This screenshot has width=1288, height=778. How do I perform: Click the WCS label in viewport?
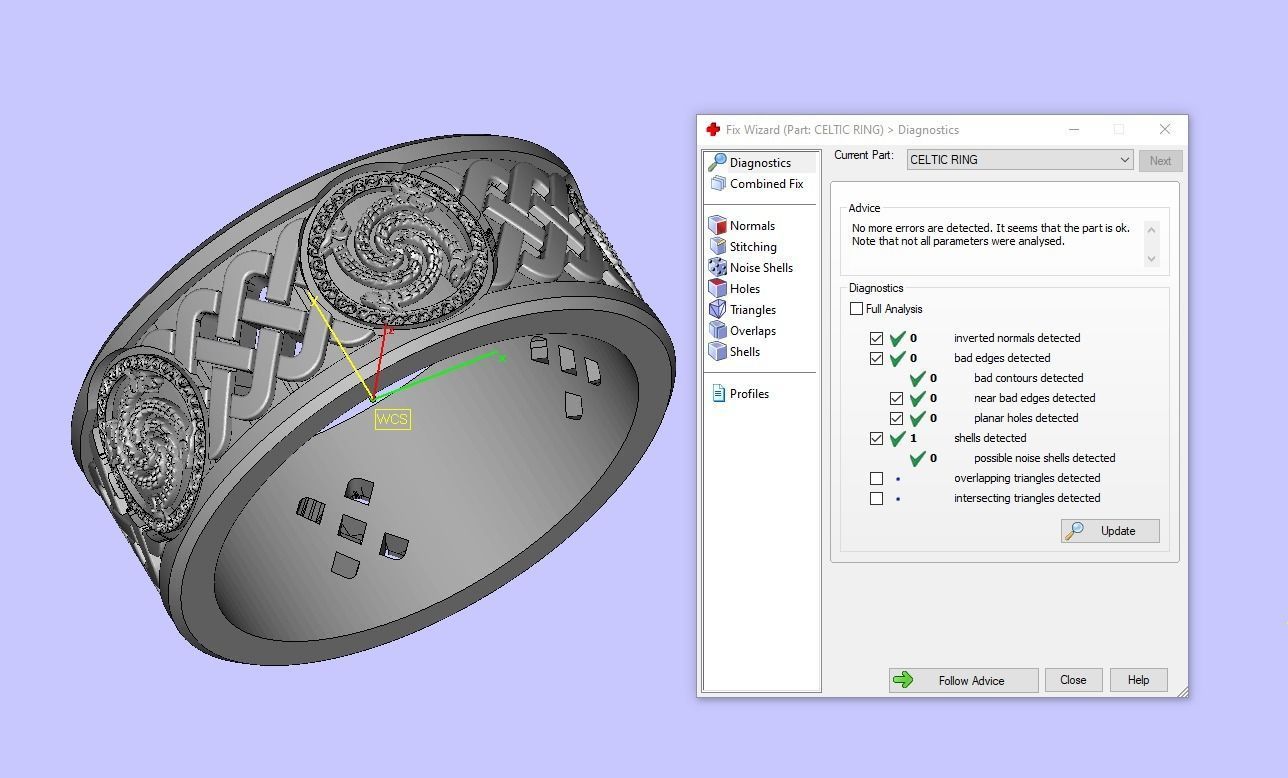point(393,419)
